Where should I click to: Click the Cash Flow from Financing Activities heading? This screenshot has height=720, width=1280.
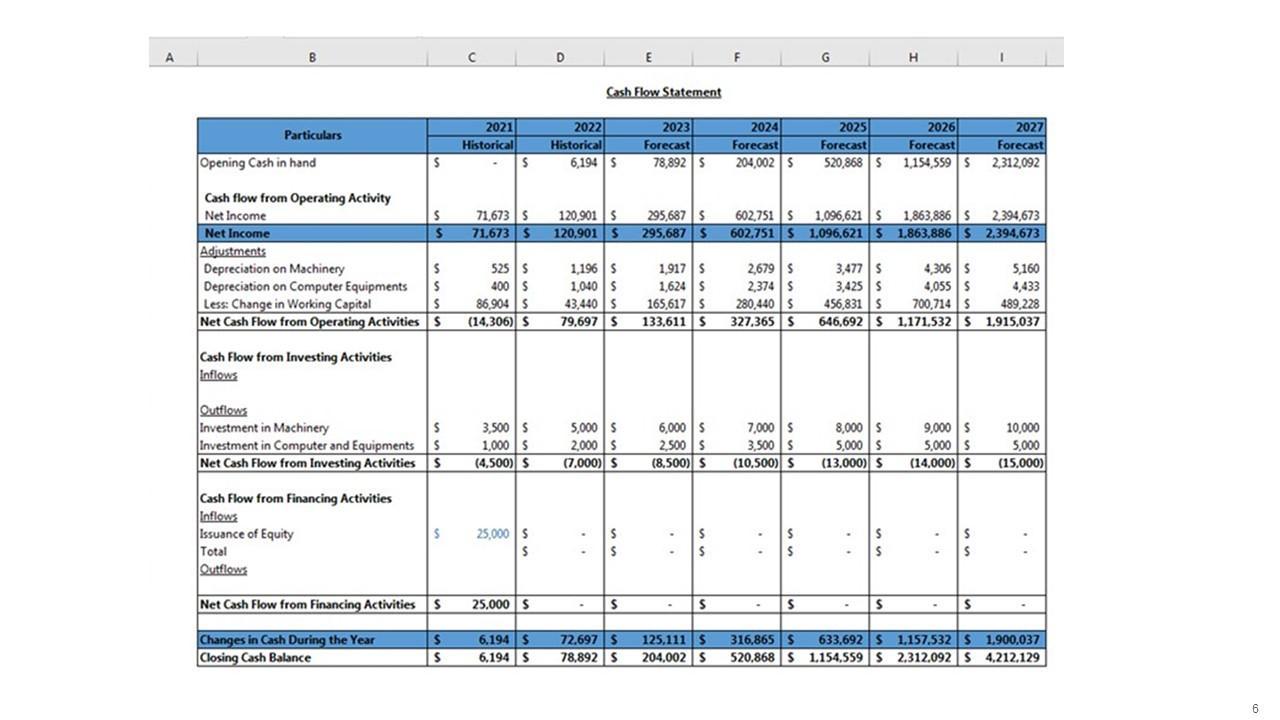[x=296, y=499]
